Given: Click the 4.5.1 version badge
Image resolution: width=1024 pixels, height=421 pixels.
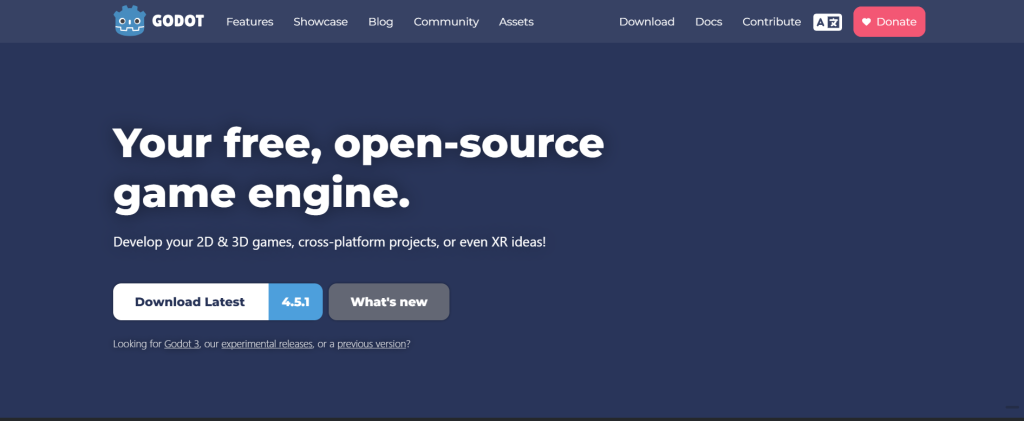Looking at the screenshot, I should [296, 302].
